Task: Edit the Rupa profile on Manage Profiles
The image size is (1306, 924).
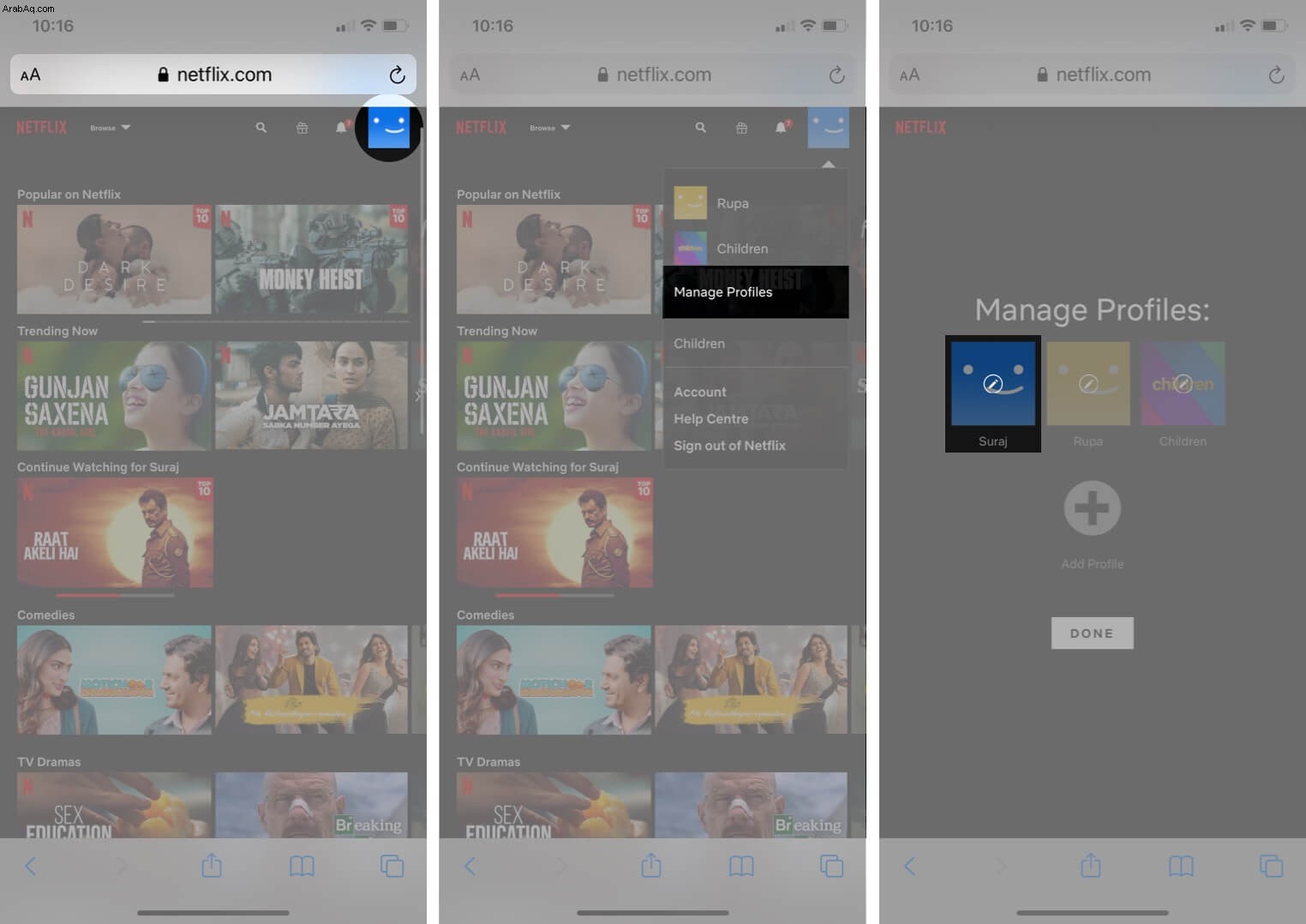Action: coord(1088,383)
